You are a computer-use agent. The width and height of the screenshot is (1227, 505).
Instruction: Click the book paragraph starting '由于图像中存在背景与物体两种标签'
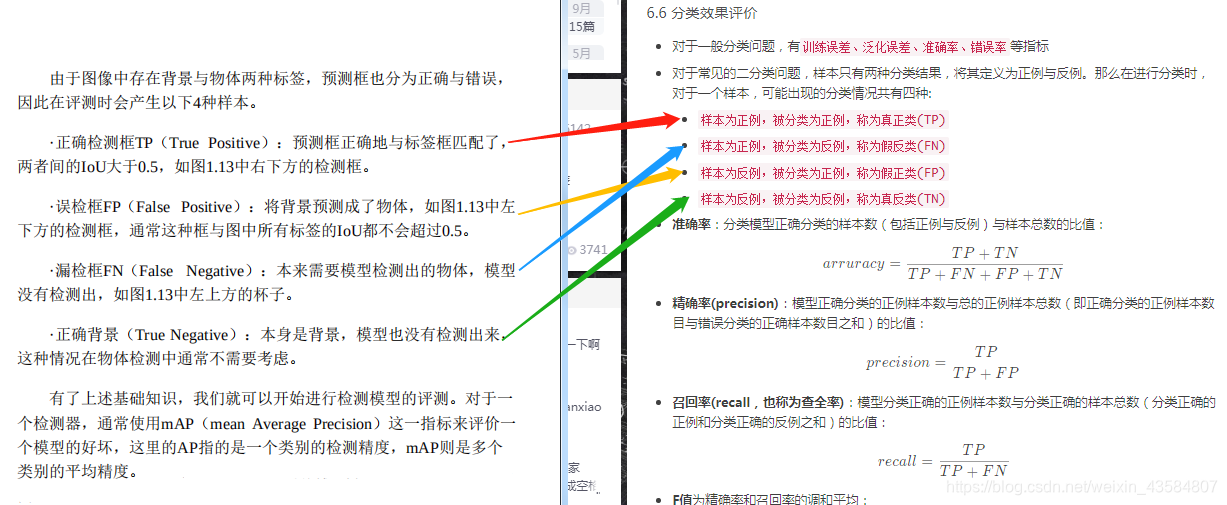267,90
